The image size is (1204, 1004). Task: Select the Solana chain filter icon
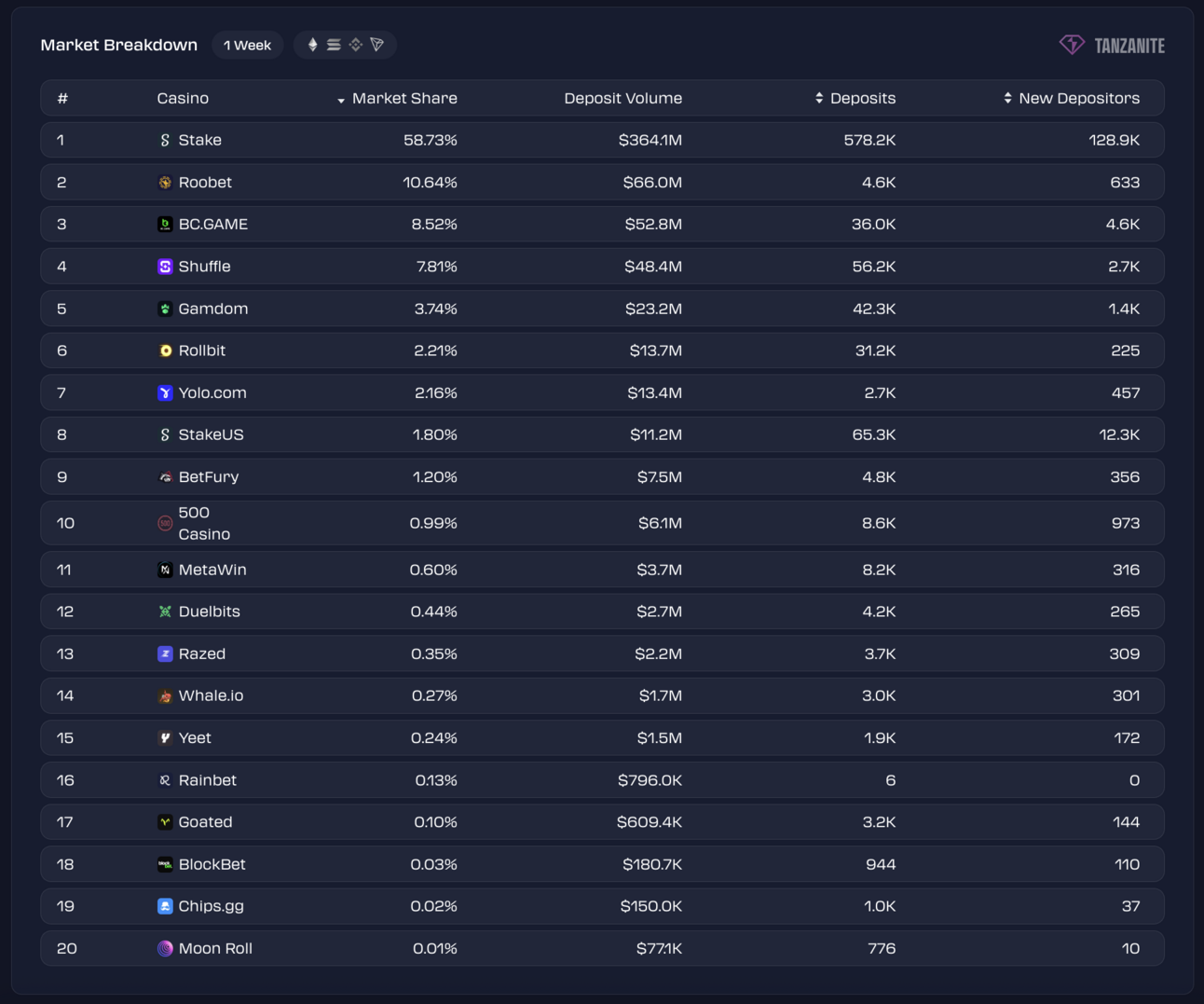pyautogui.click(x=334, y=45)
